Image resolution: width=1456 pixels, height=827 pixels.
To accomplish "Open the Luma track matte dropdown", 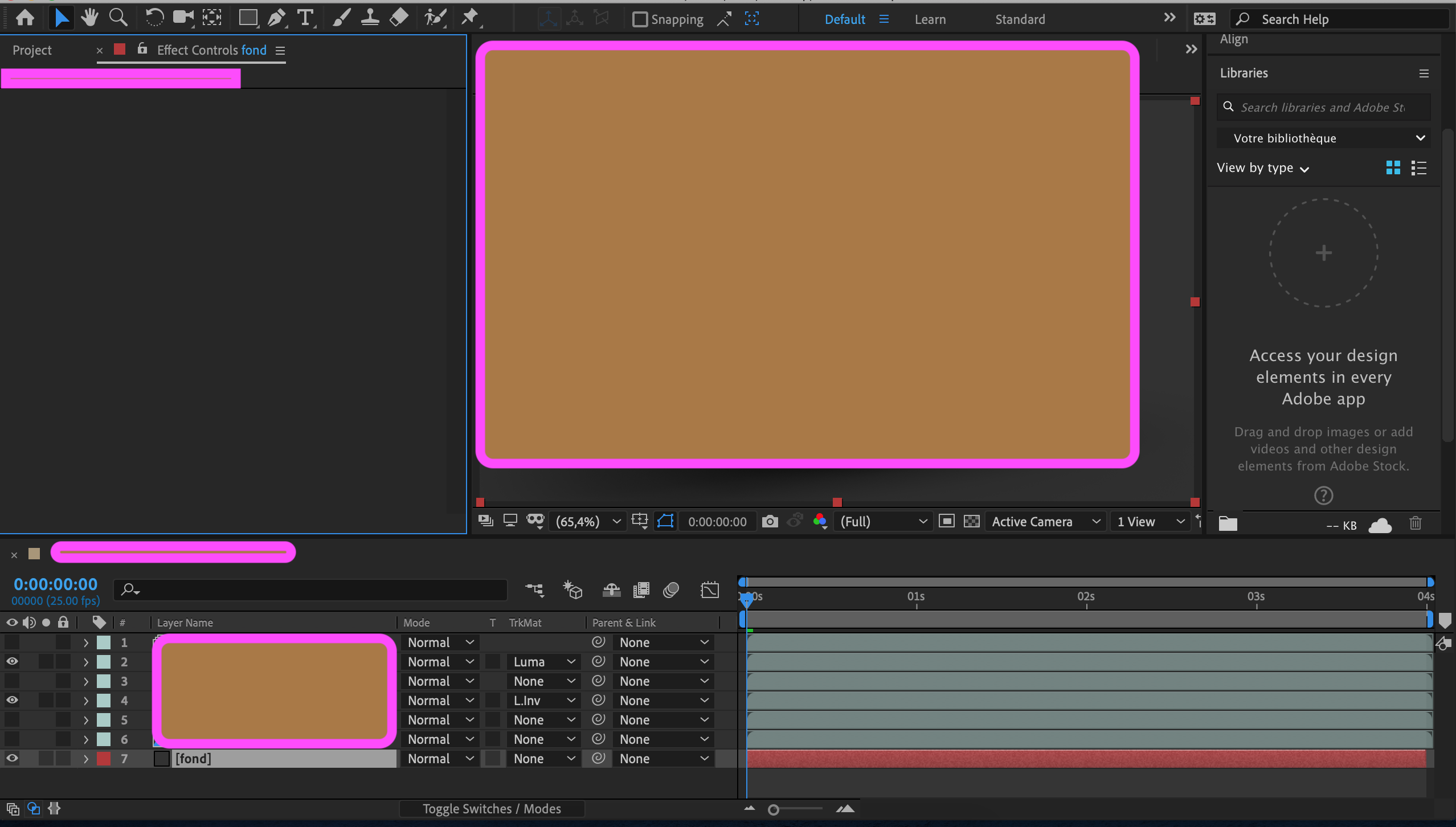I will [543, 661].
